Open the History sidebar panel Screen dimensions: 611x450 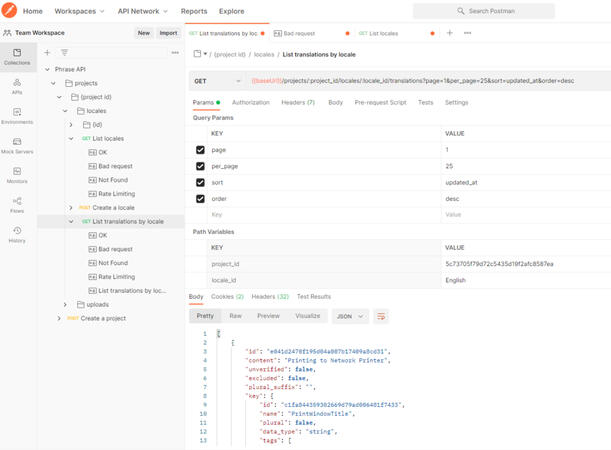click(x=17, y=235)
